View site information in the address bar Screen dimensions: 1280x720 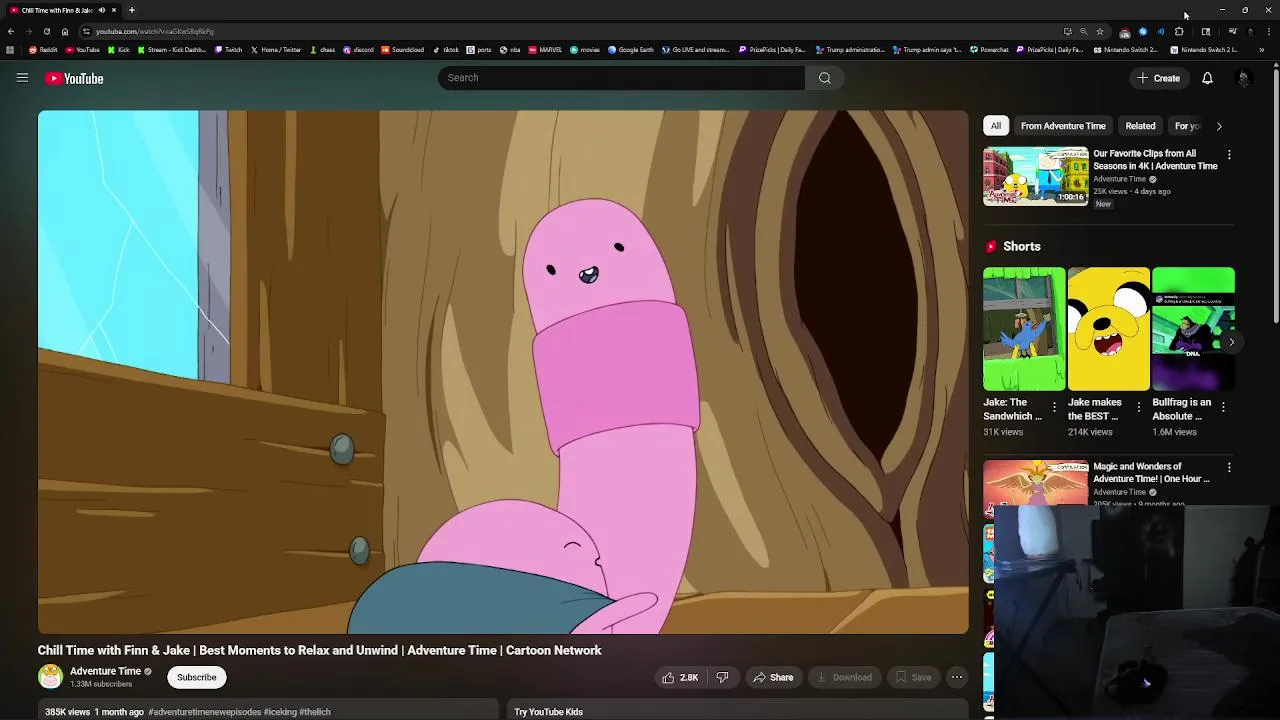tap(86, 31)
